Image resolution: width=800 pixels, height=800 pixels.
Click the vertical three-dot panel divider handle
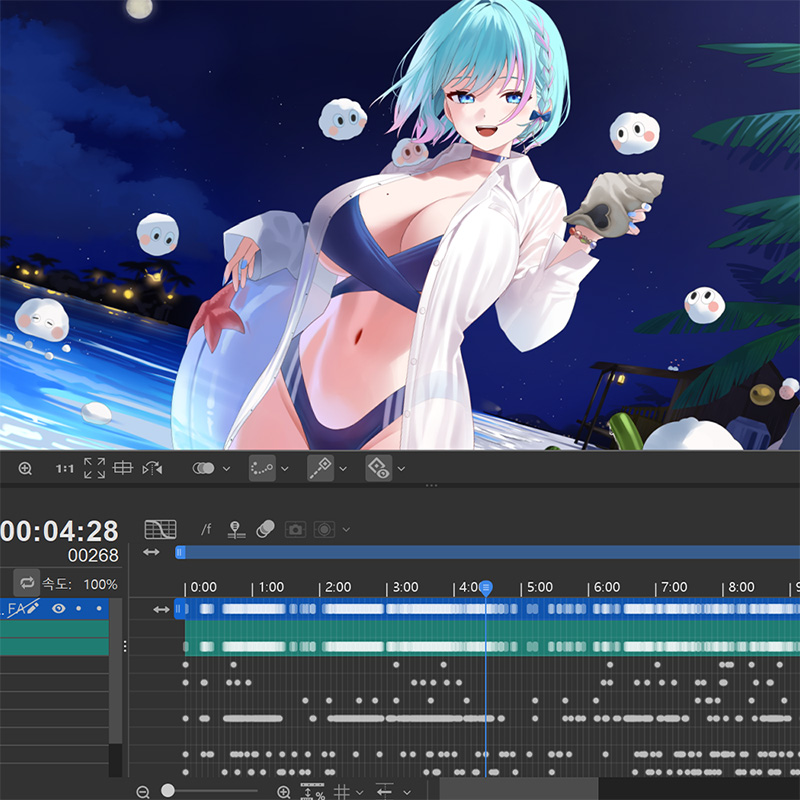(125, 646)
